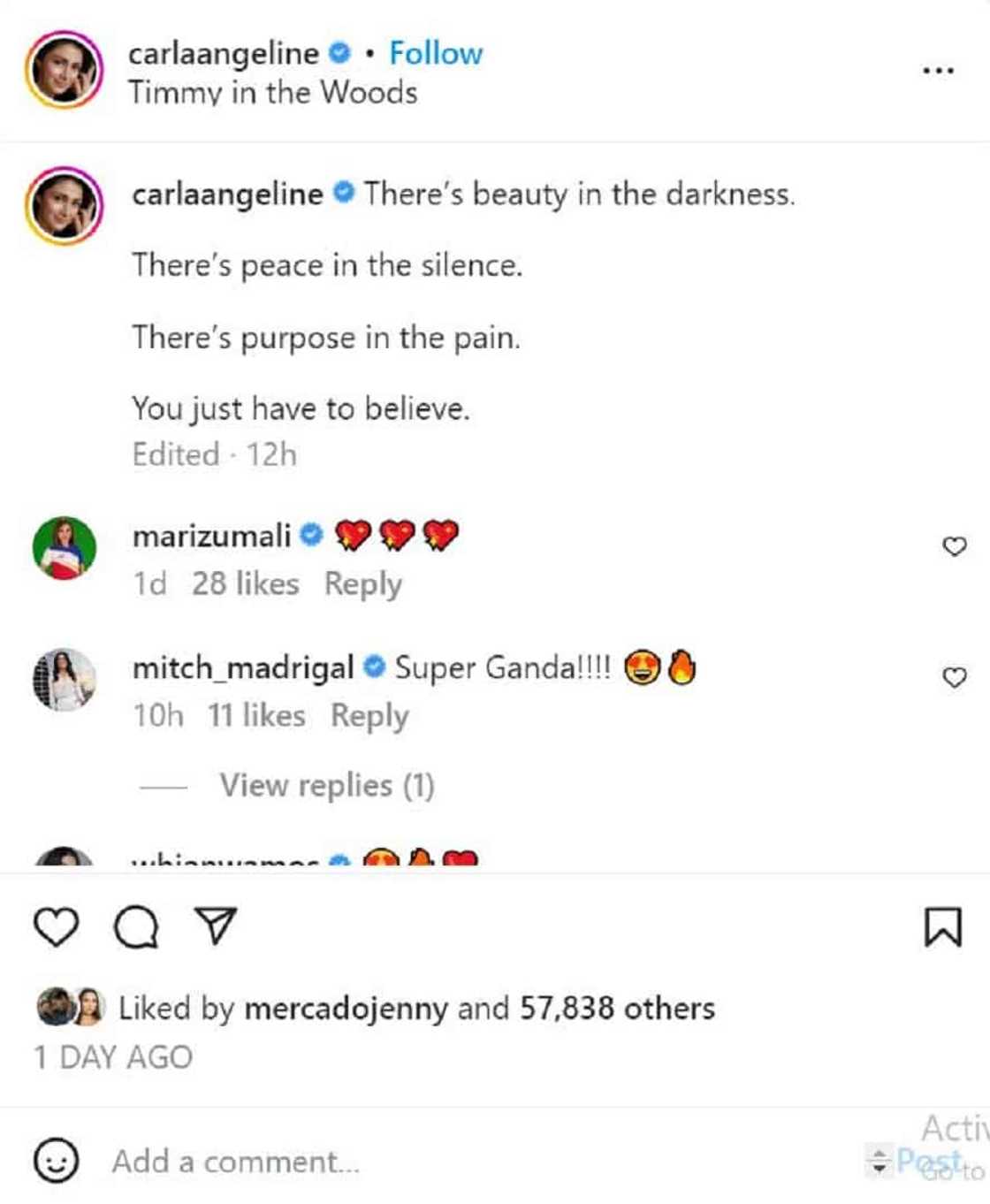Open the three-dot more options menu
The width and height of the screenshot is (990, 1204).
pos(938,71)
